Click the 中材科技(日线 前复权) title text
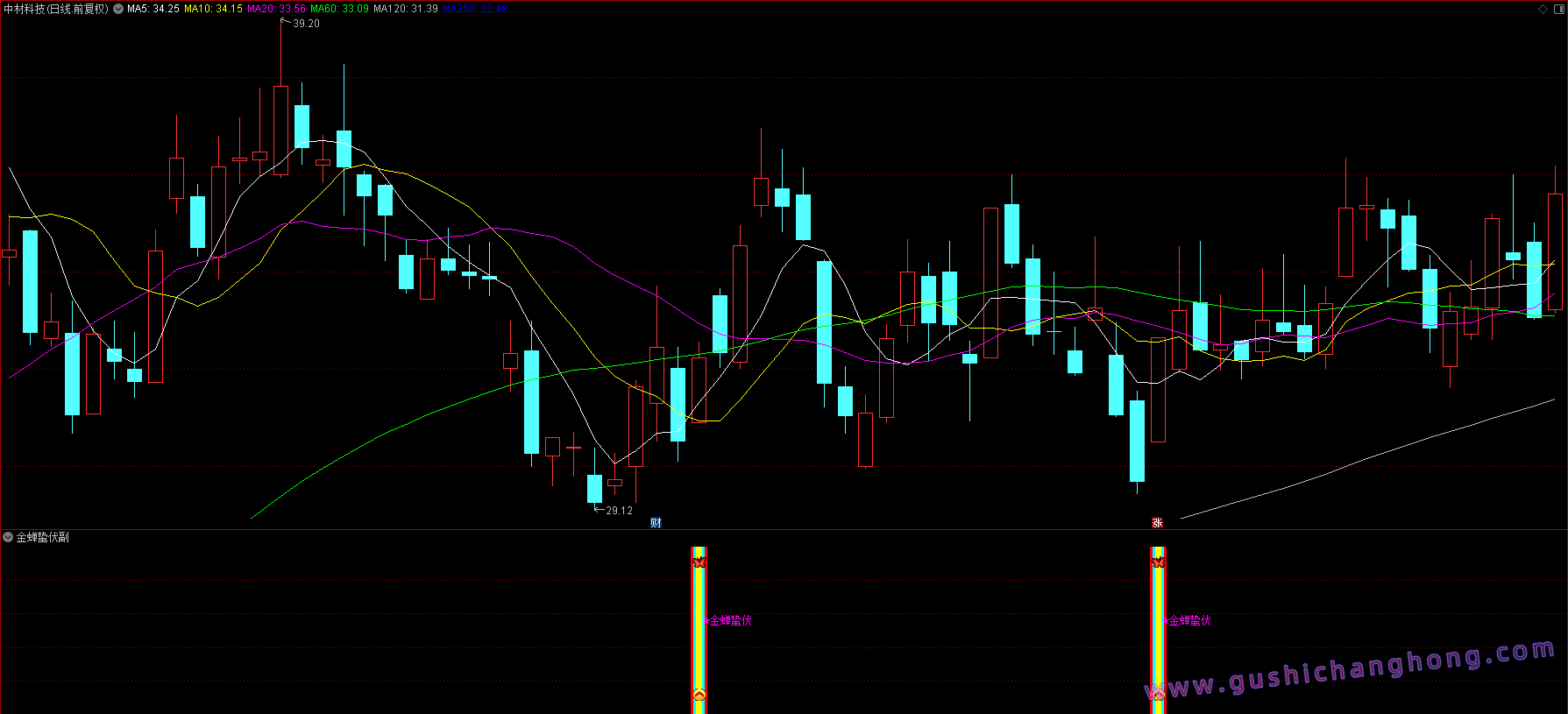The image size is (1568, 714). (x=56, y=9)
